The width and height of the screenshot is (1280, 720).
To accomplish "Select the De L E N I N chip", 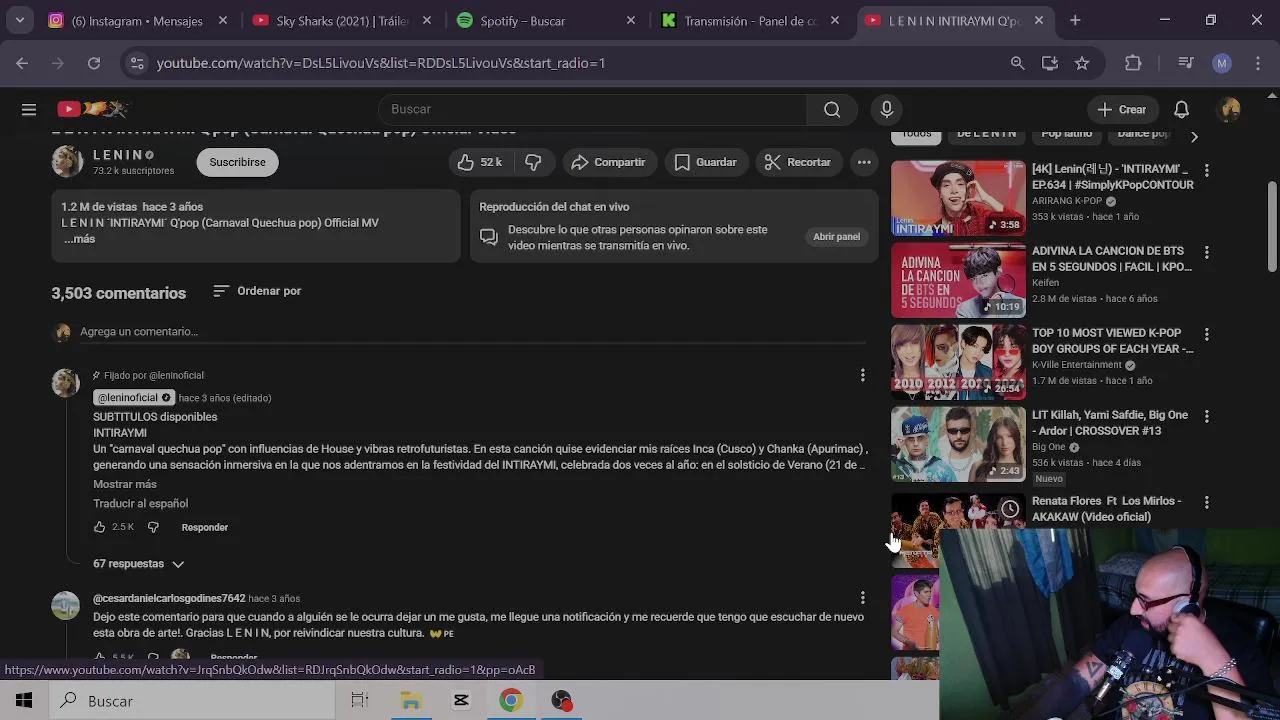I will pyautogui.click(x=986, y=134).
